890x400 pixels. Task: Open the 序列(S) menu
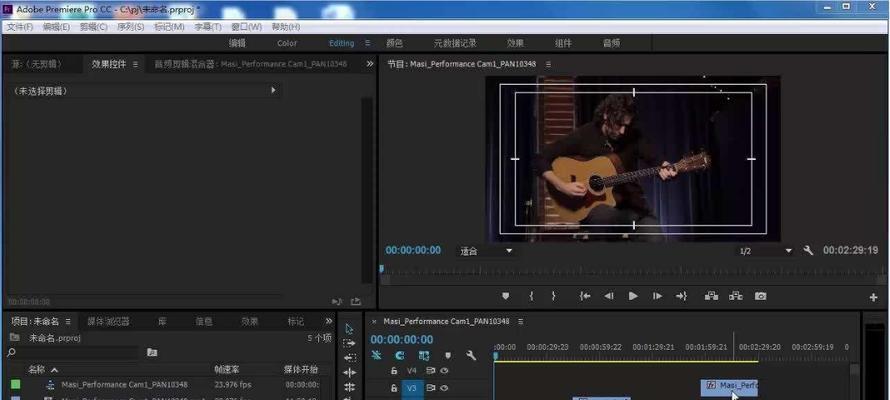pyautogui.click(x=131, y=27)
